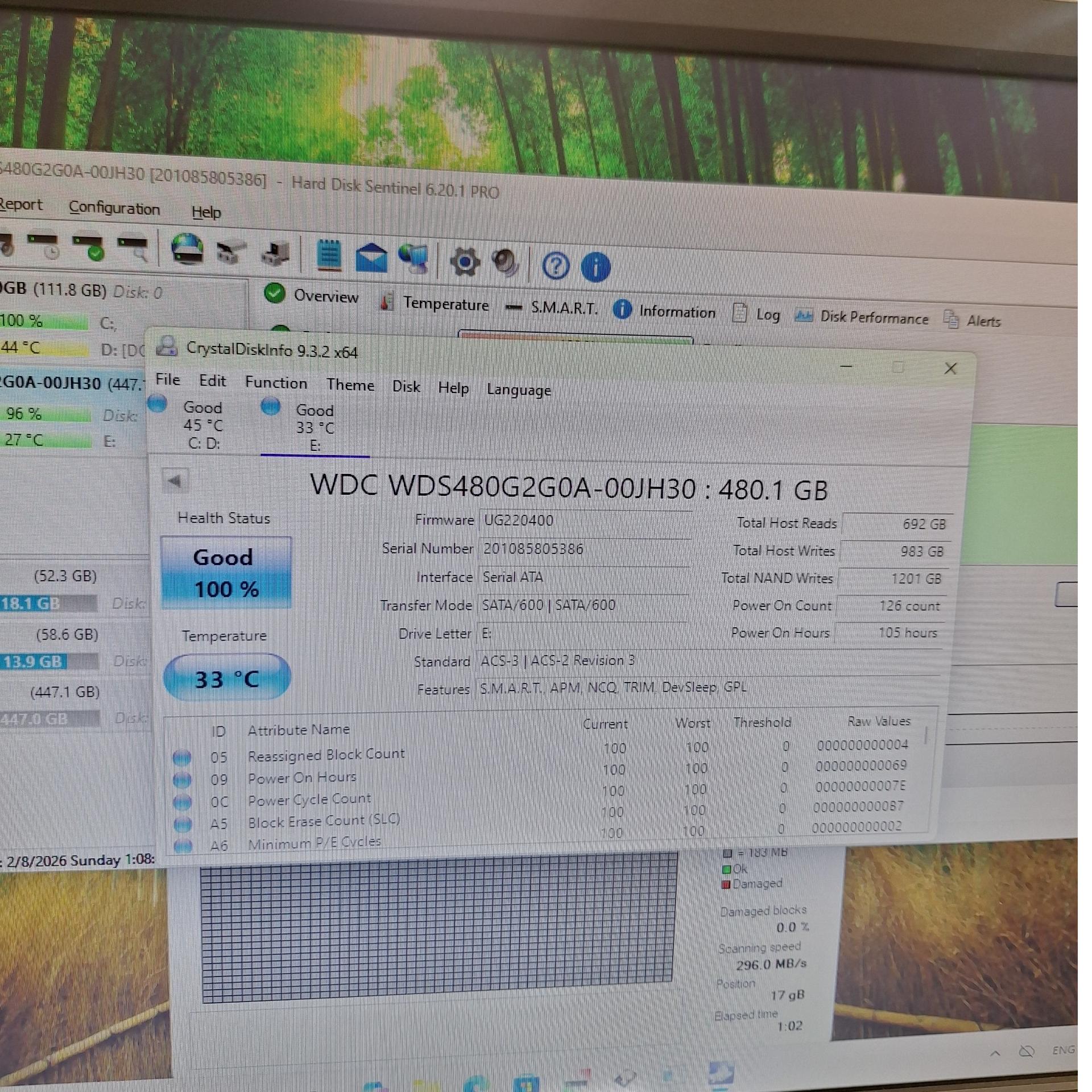Click the blue info circle icon

[x=595, y=267]
